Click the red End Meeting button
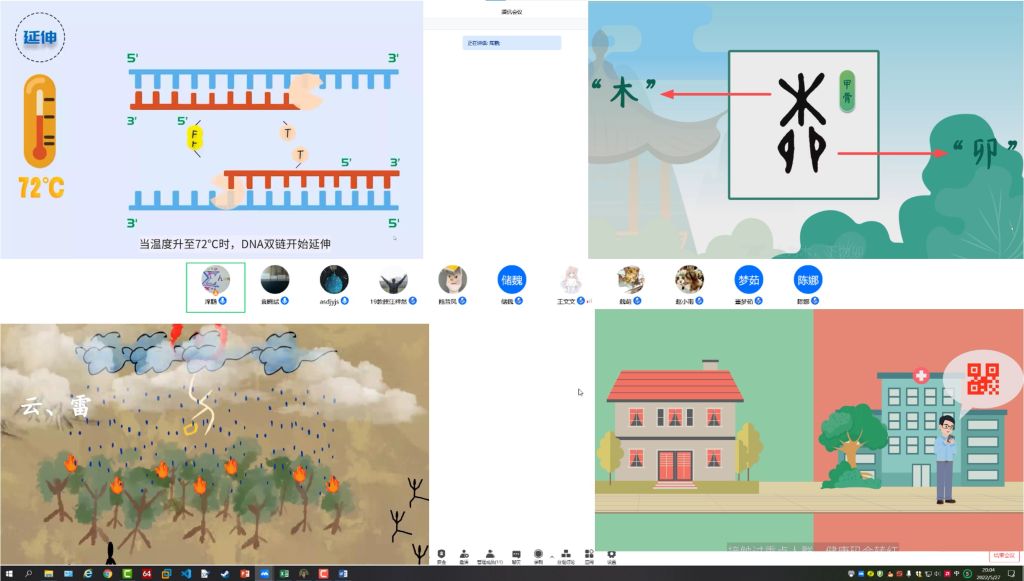The height and width of the screenshot is (581, 1024). 1003,555
